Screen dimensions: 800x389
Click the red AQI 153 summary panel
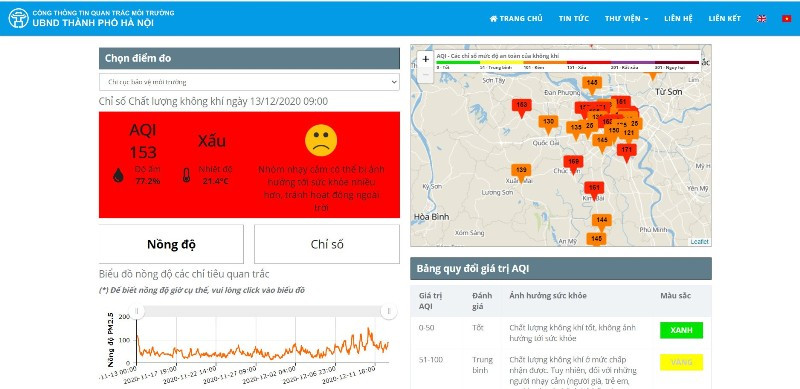coord(249,165)
